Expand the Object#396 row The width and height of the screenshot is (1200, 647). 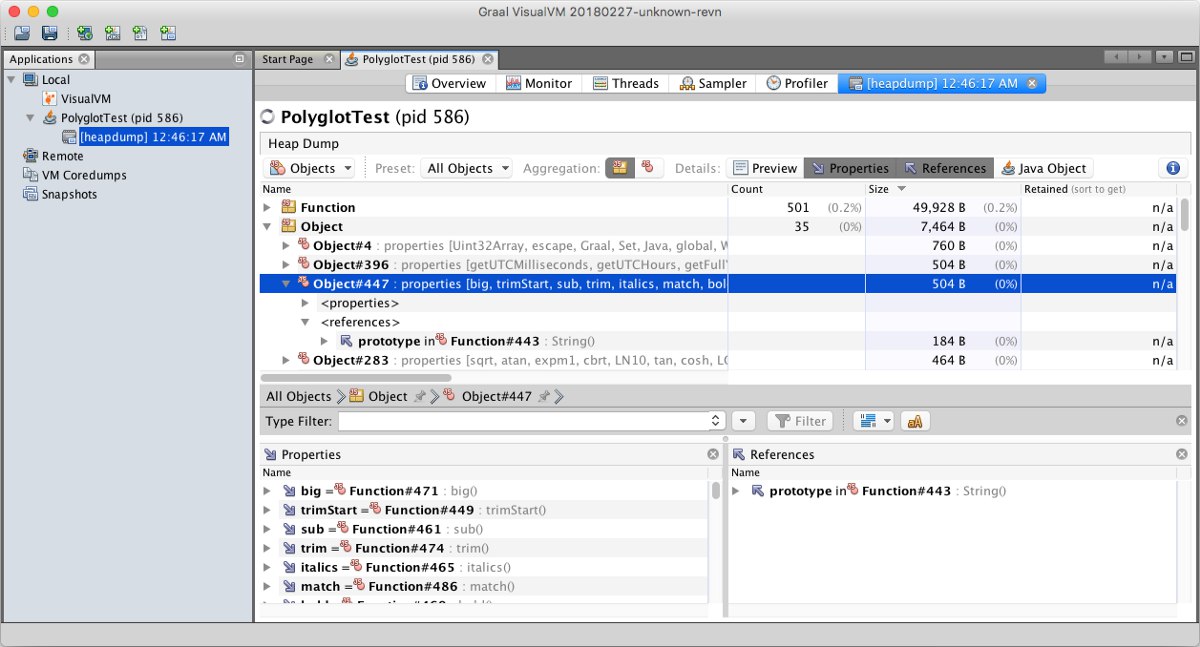point(287,264)
